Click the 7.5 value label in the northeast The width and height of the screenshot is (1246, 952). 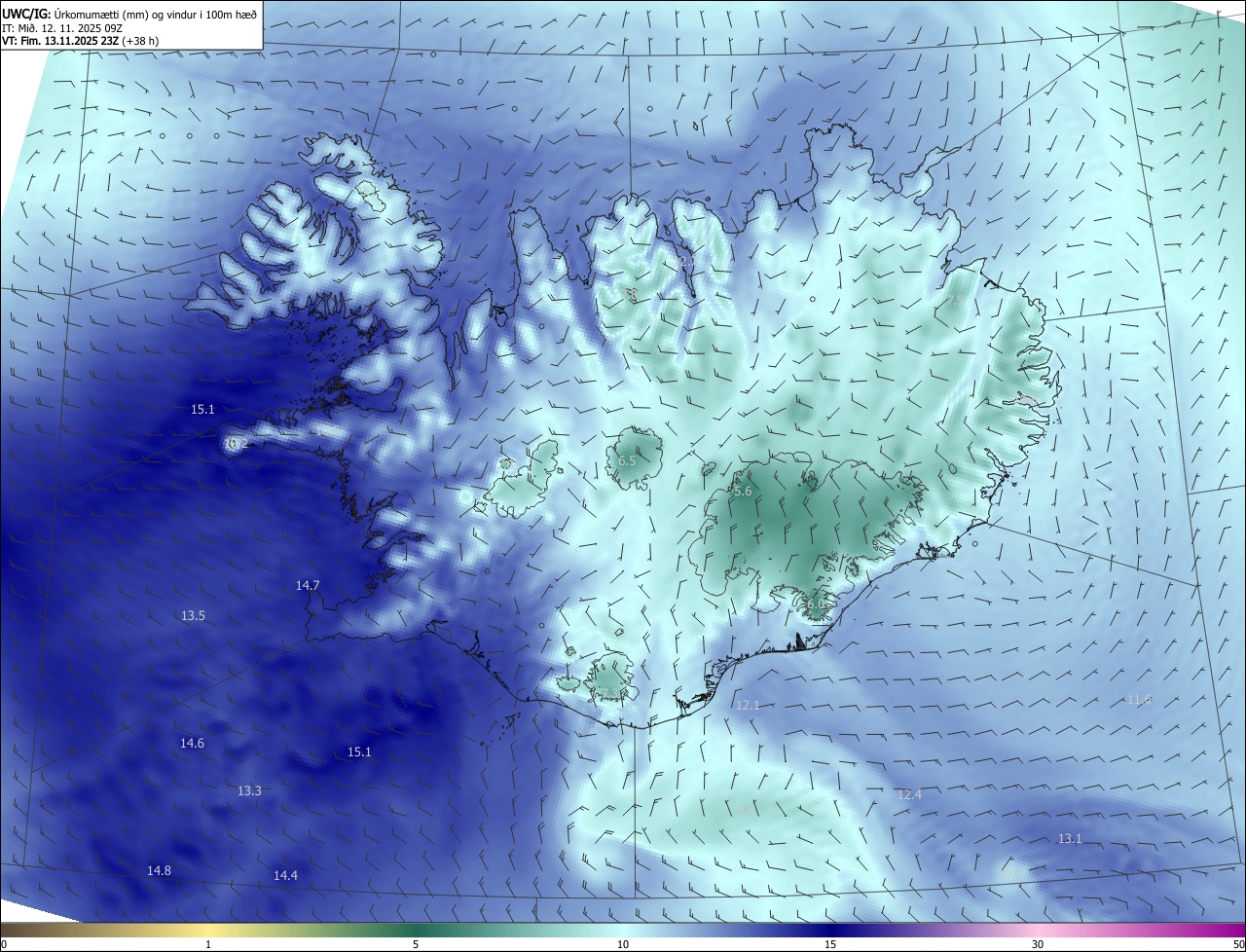(955, 301)
